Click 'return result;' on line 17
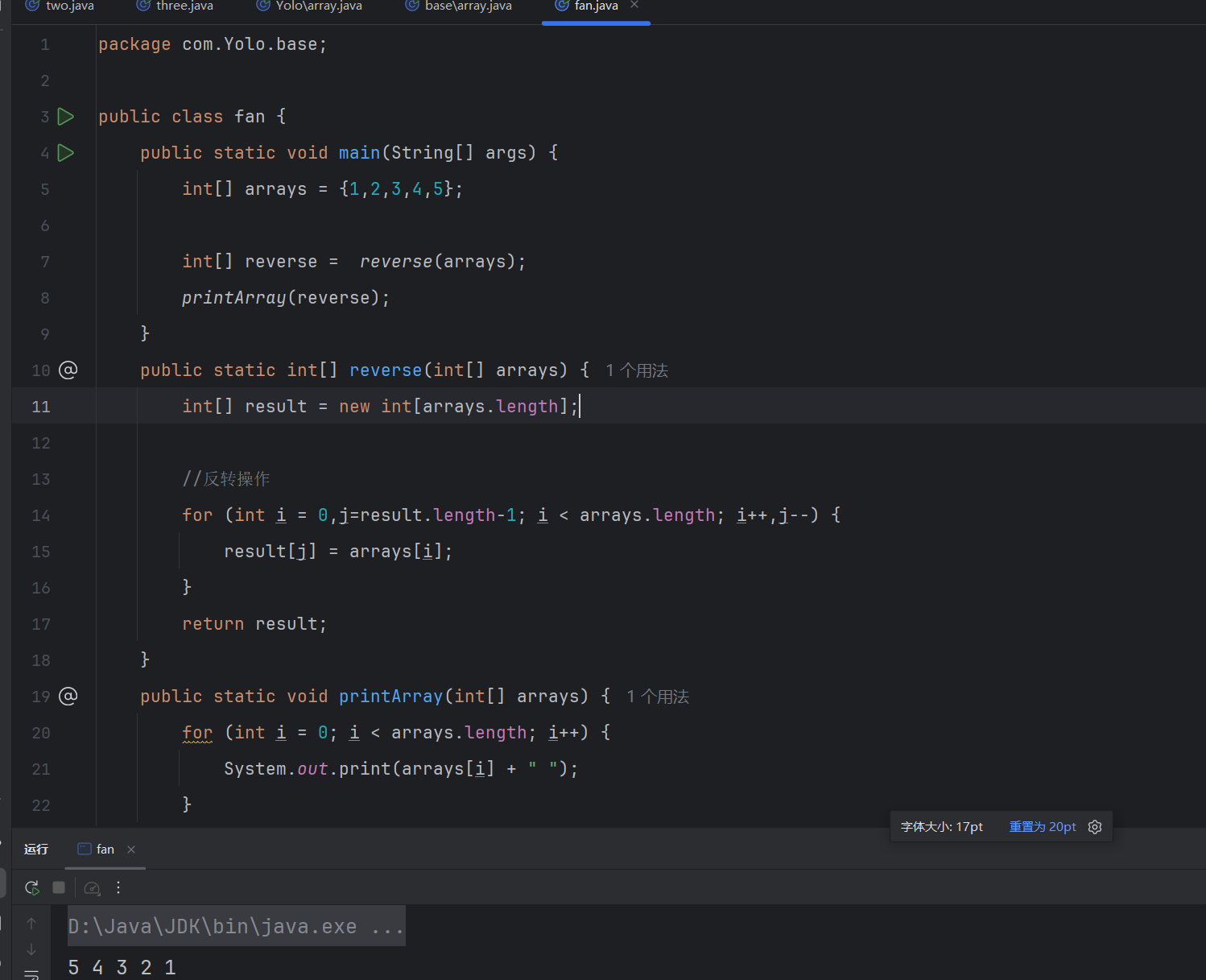This screenshot has width=1206, height=980. pos(254,624)
